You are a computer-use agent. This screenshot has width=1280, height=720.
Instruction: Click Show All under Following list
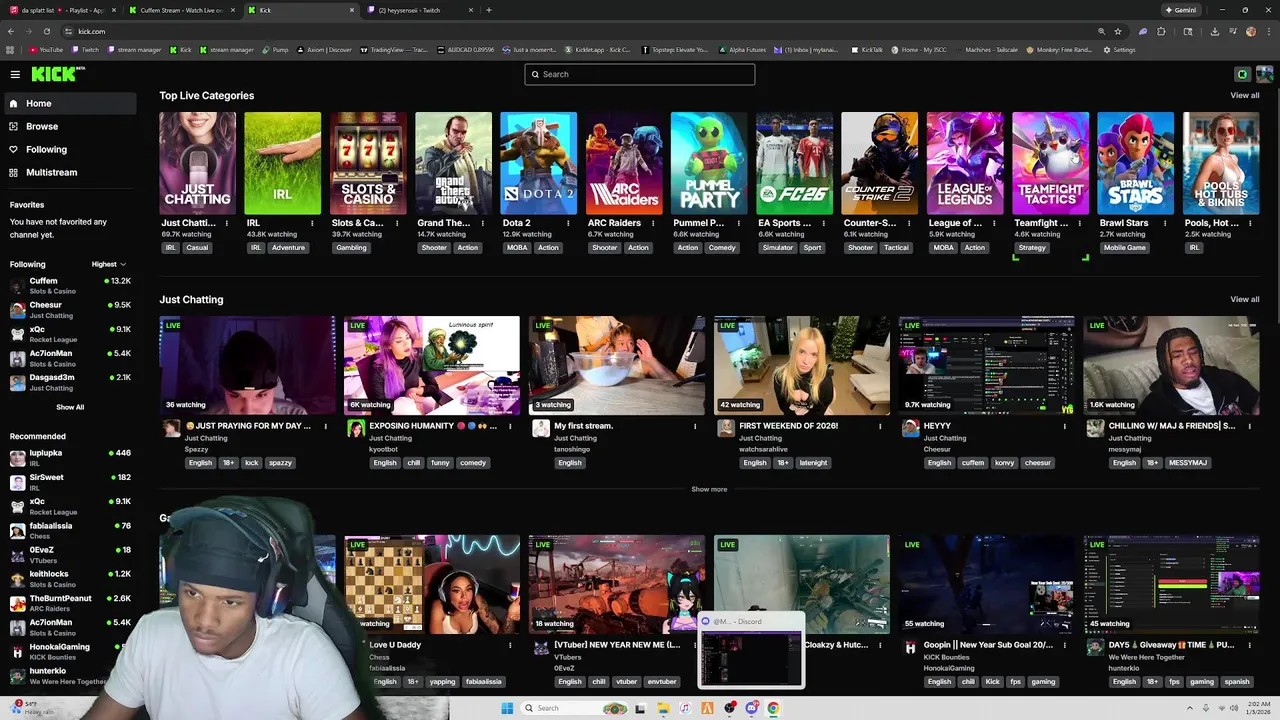(x=70, y=407)
